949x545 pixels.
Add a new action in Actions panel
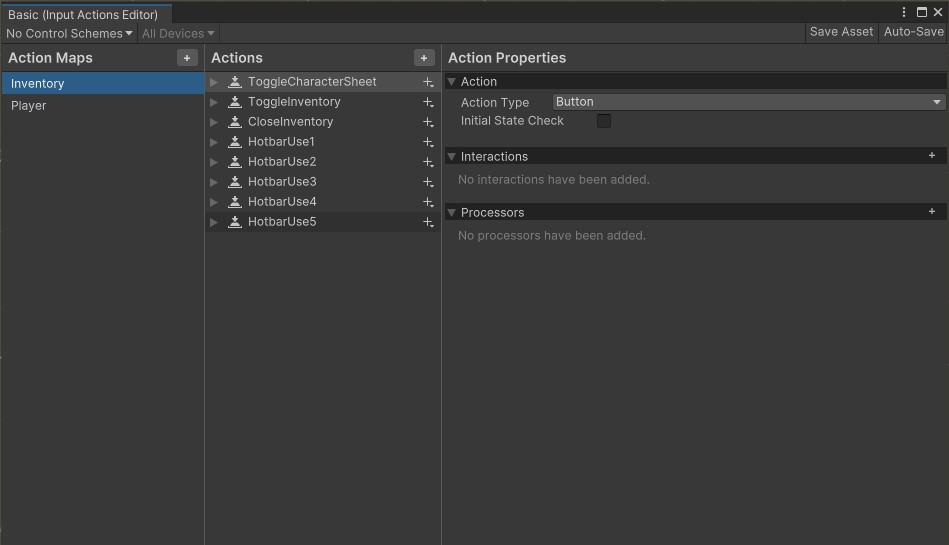424,58
